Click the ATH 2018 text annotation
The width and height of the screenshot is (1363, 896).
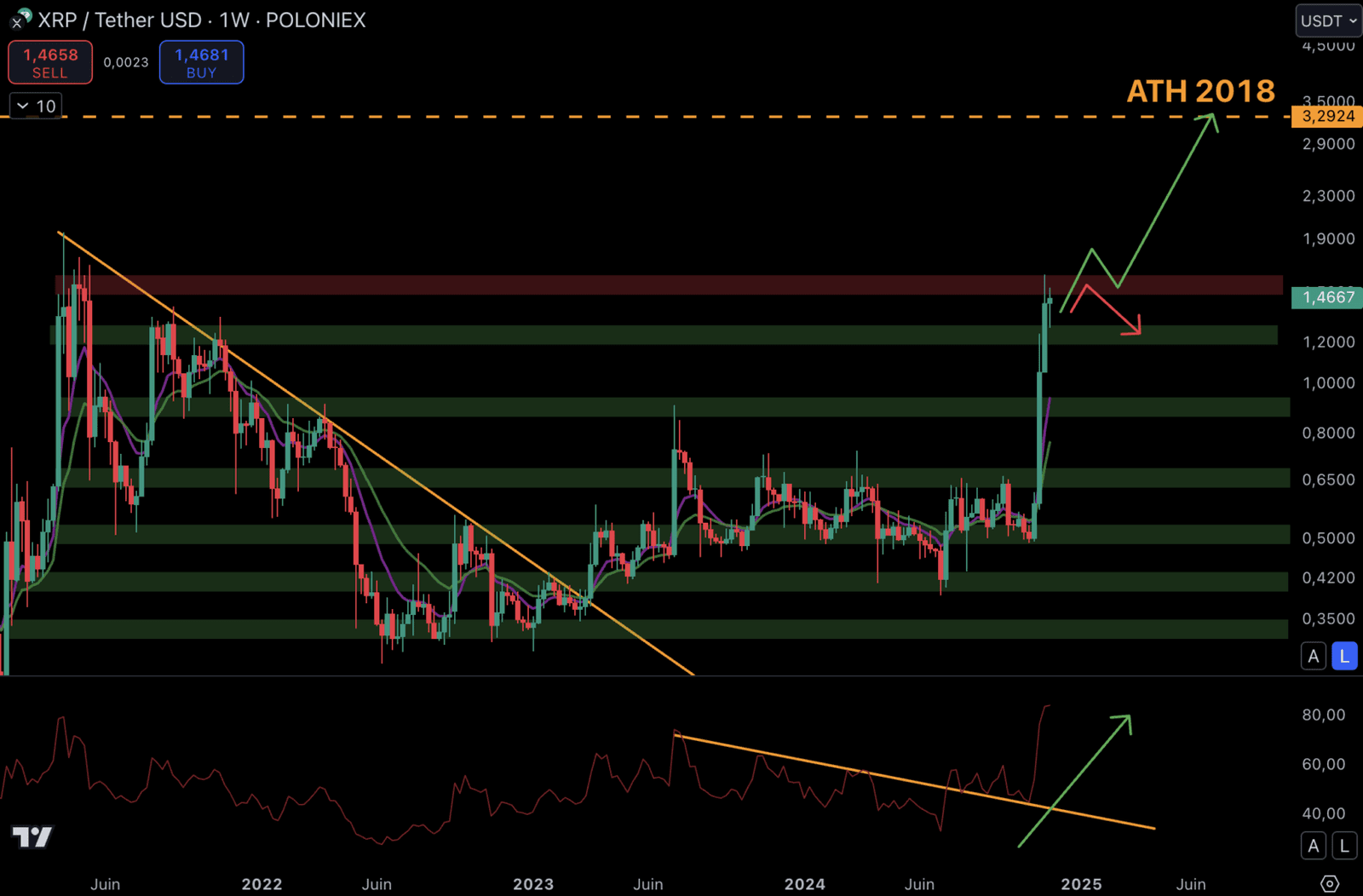click(x=1200, y=90)
